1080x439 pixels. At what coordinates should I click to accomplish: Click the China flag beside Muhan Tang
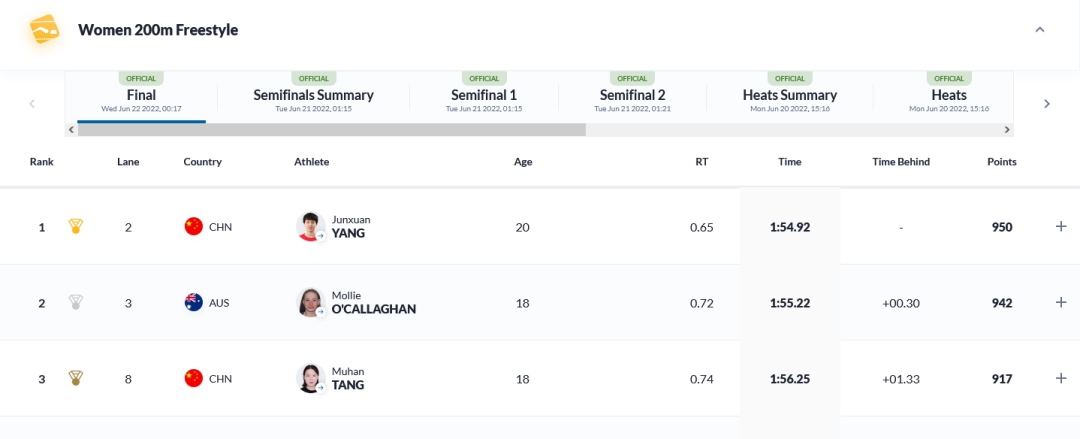tap(194, 379)
